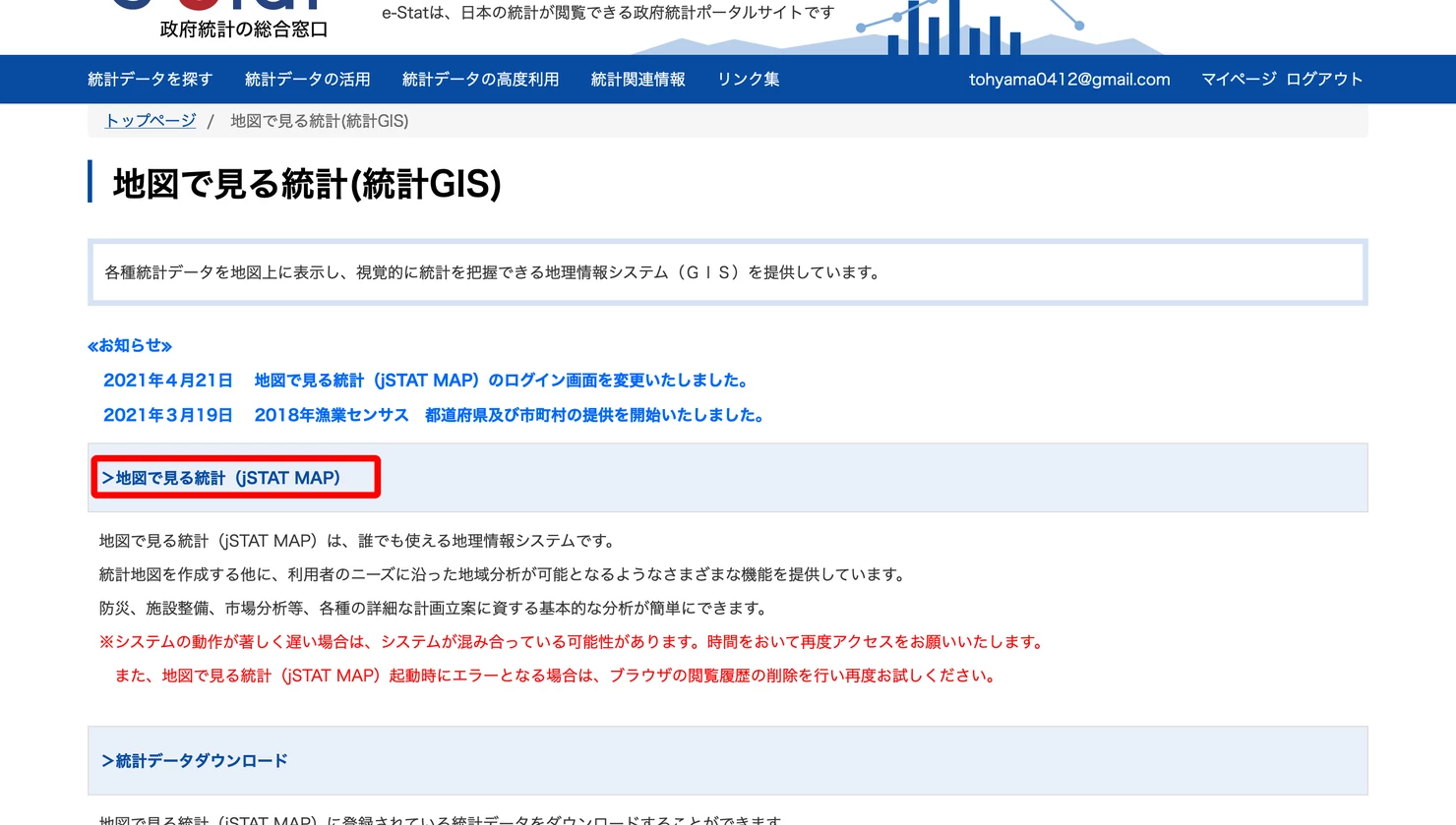Open the 統計データの活用 menu
Image resolution: width=1456 pixels, height=825 pixels.
pyautogui.click(x=307, y=80)
